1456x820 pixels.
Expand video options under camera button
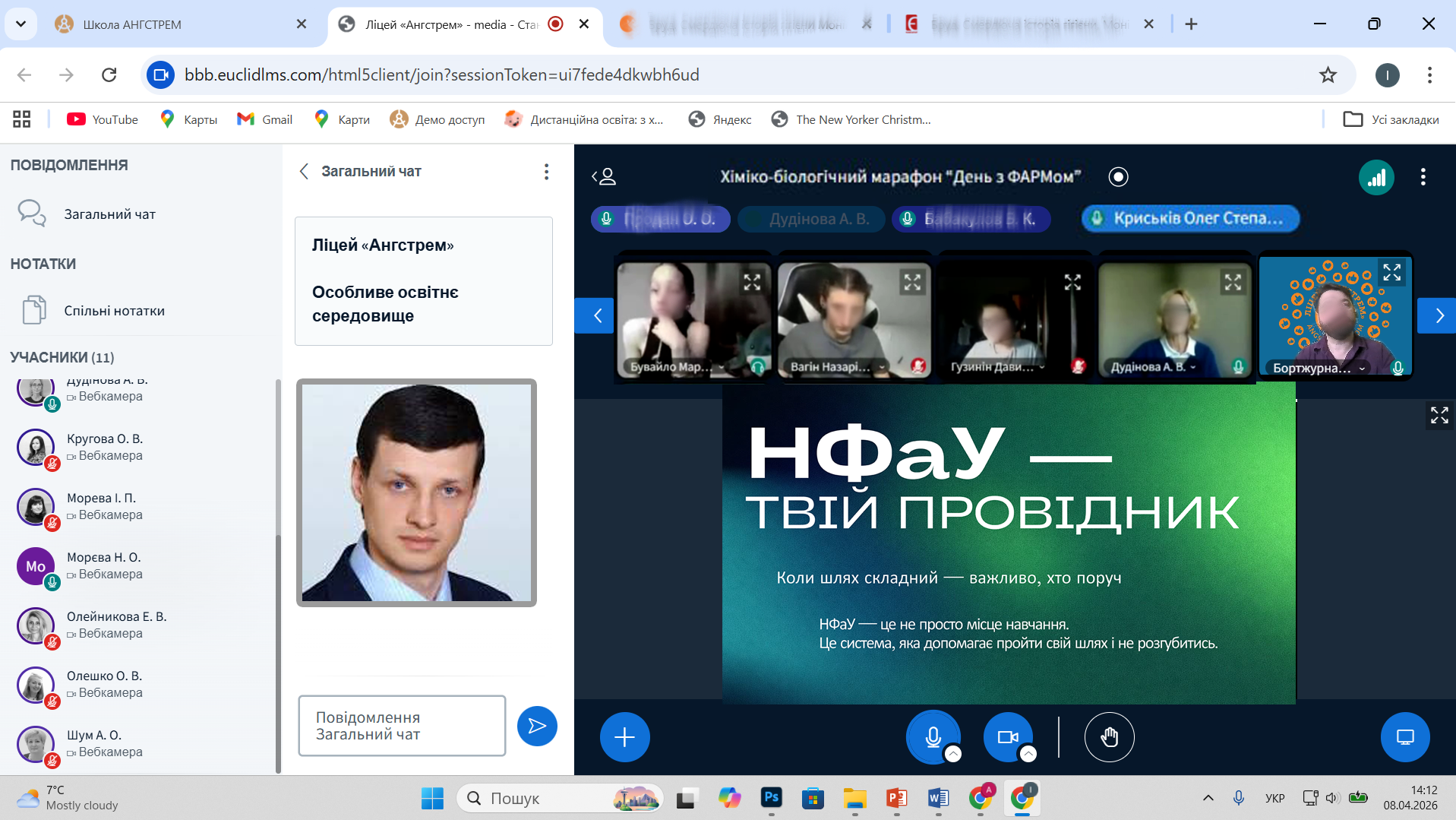tap(1028, 754)
